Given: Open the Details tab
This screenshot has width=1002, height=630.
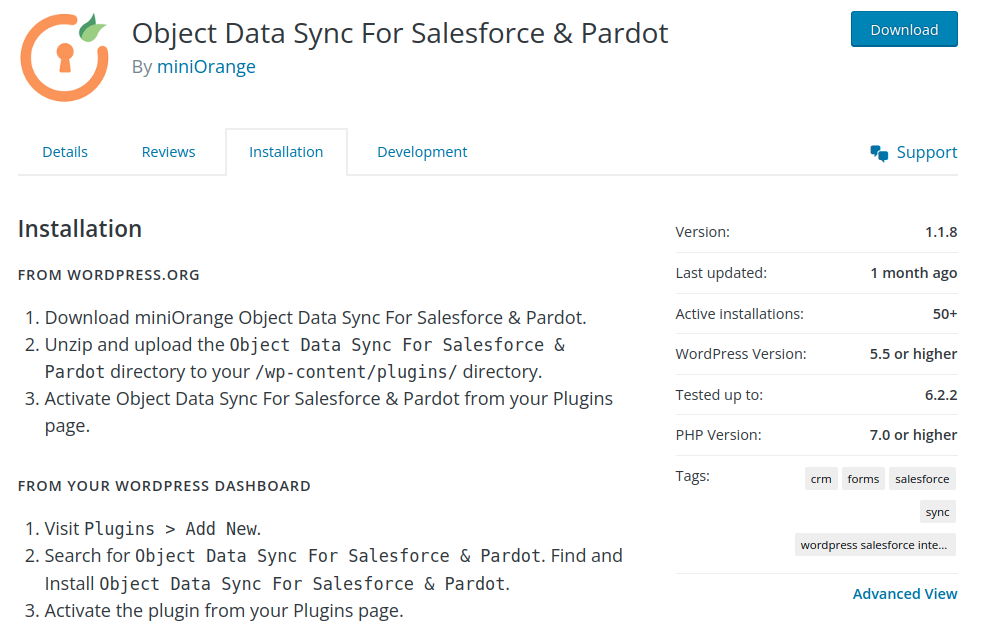Looking at the screenshot, I should 65,151.
